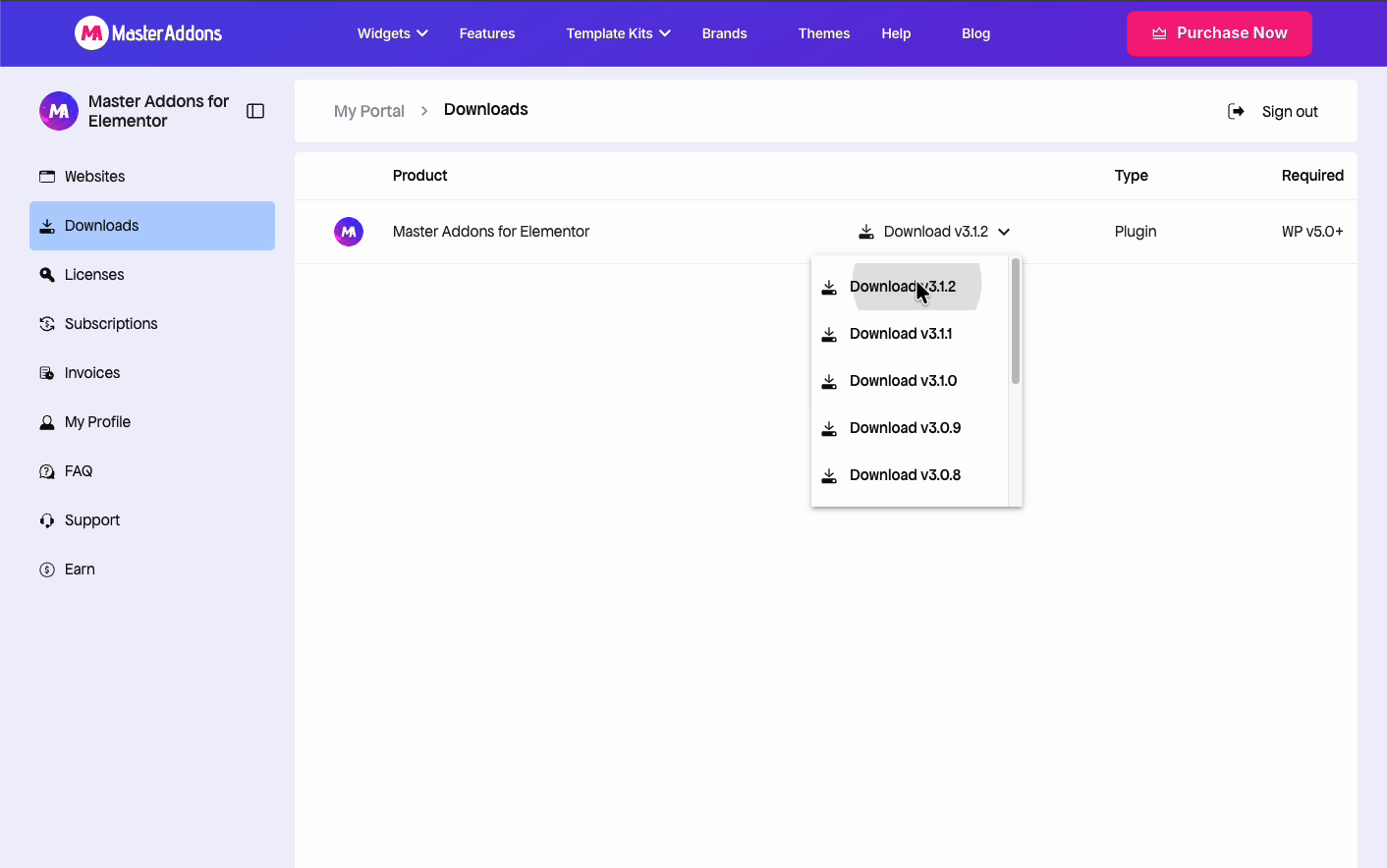Click download icon of highlighted v3.1.2 entry
This screenshot has width=1387, height=868.
click(829, 287)
